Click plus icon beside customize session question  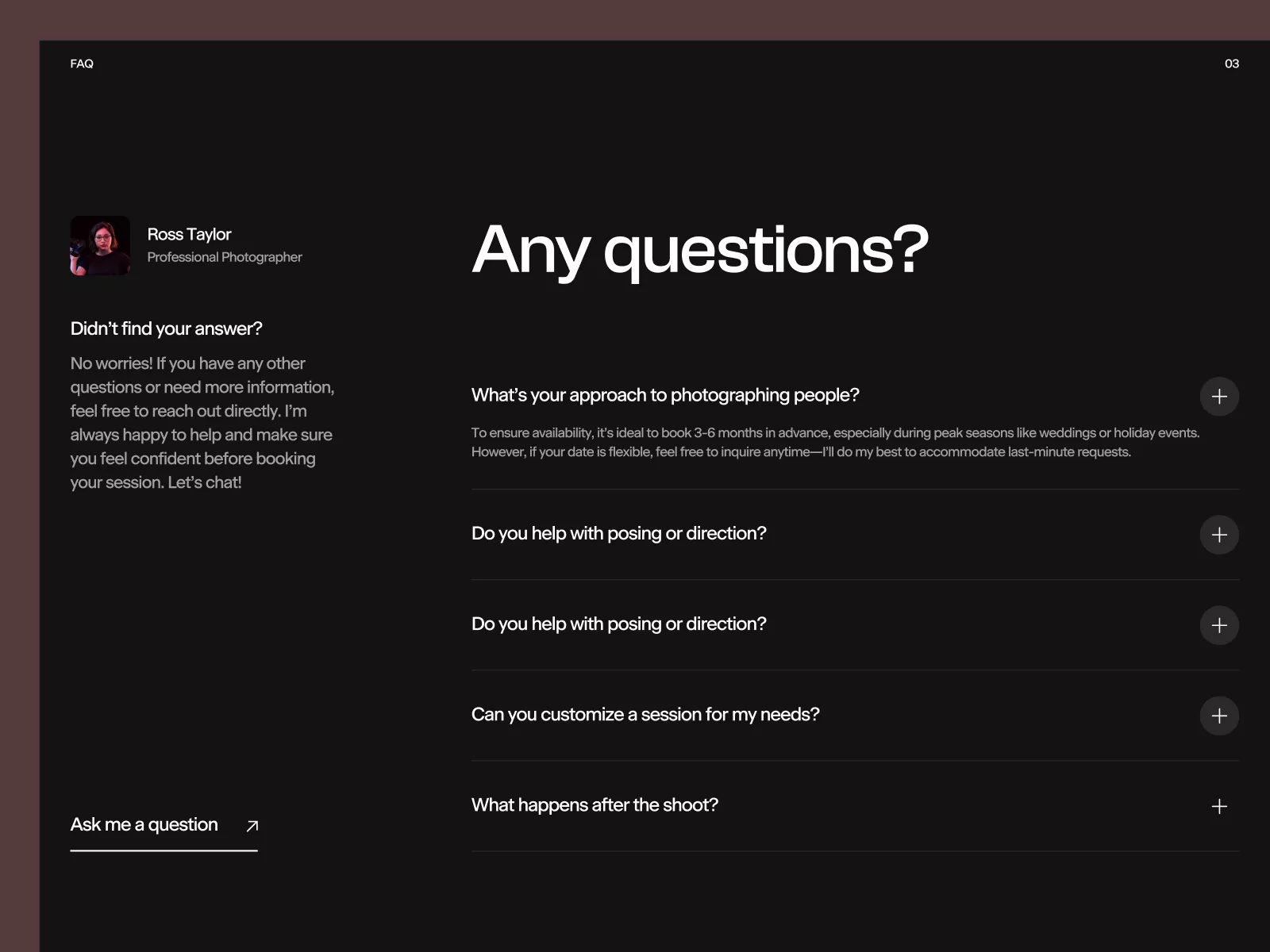[x=1219, y=716]
